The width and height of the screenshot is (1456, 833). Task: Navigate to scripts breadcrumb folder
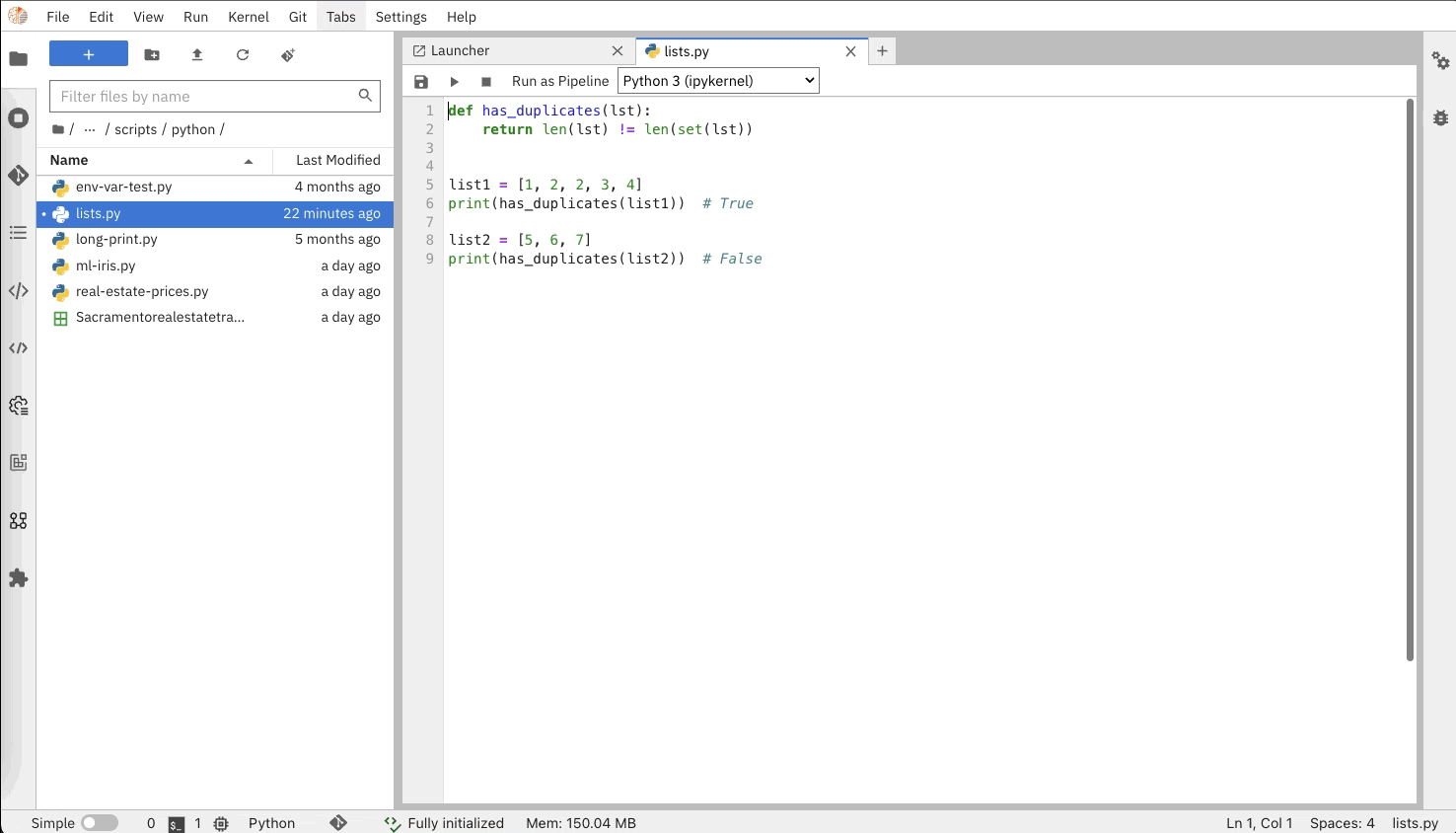pyautogui.click(x=135, y=129)
